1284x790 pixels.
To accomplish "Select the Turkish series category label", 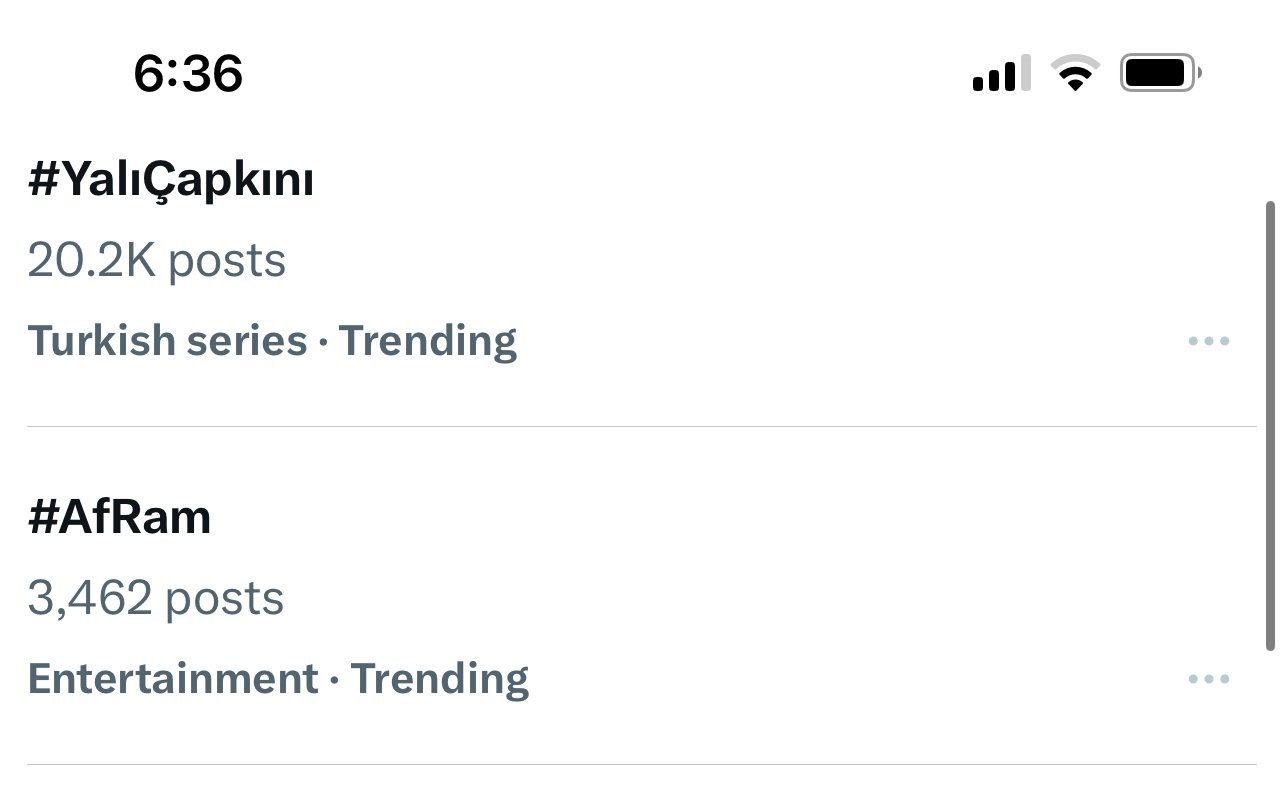I will (x=167, y=342).
